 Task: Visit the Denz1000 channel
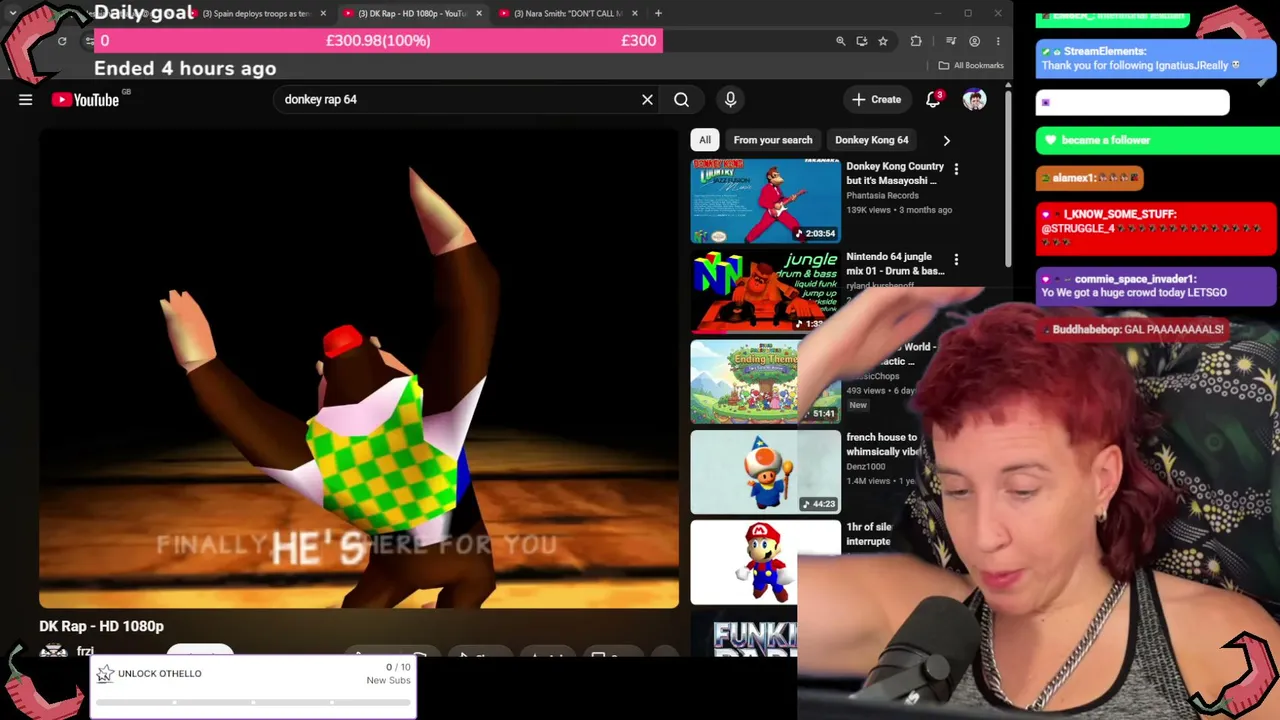pyautogui.click(x=866, y=467)
